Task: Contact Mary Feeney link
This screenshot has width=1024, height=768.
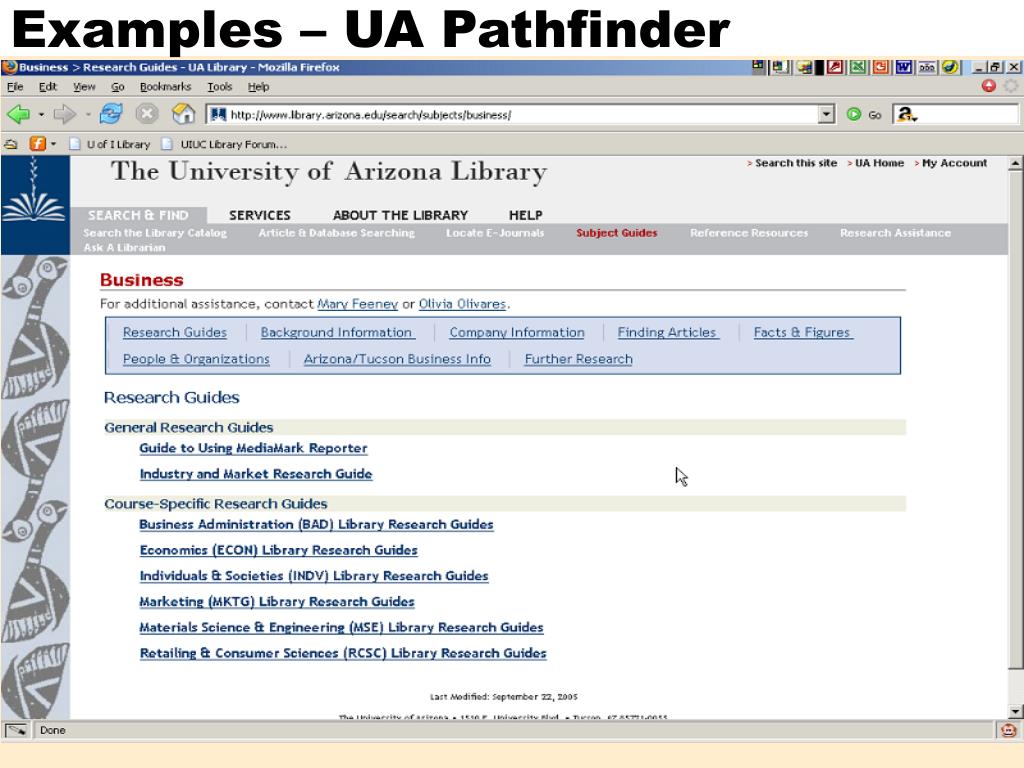Action: pos(357,304)
